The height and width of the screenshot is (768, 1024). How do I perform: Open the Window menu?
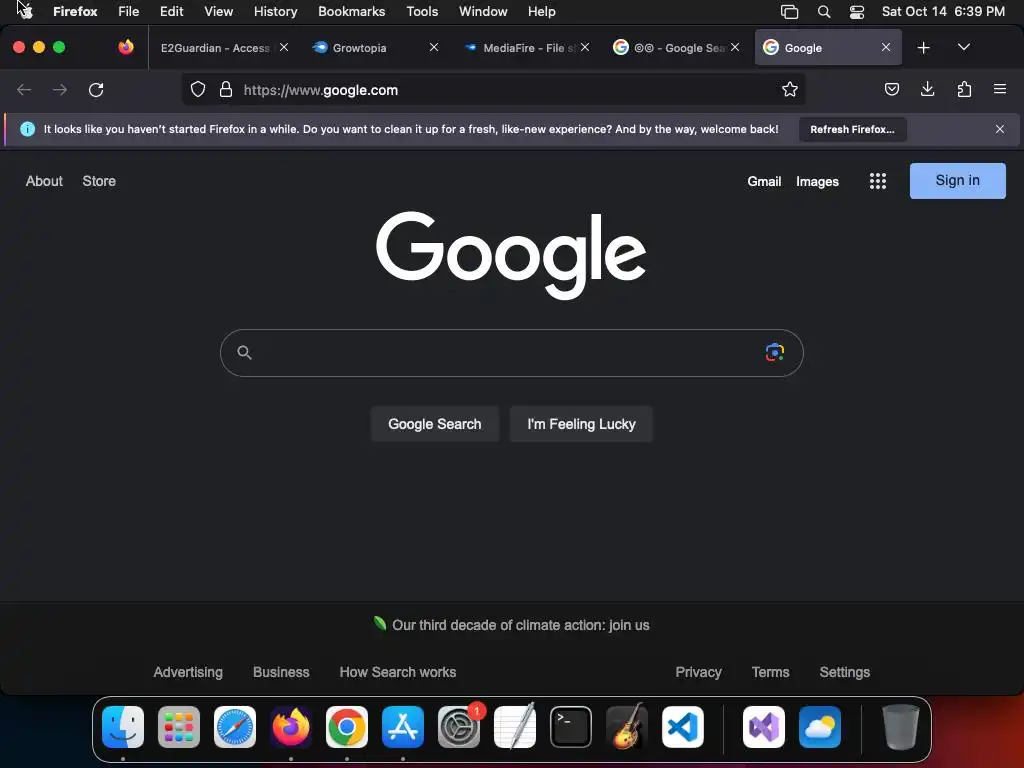pos(483,11)
